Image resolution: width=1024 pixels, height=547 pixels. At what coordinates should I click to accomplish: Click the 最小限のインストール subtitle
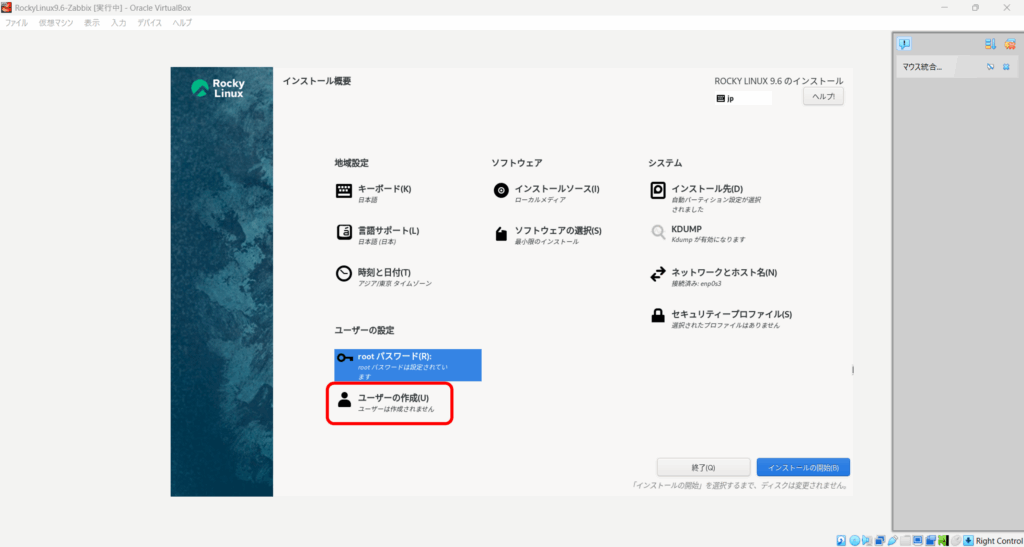[x=547, y=242]
